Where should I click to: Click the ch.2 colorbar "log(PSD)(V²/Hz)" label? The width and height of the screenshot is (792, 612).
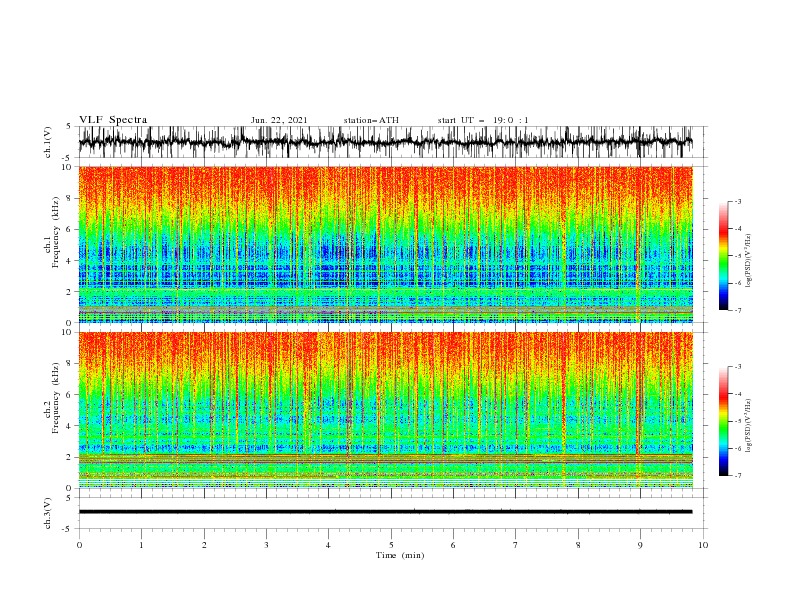(x=748, y=425)
